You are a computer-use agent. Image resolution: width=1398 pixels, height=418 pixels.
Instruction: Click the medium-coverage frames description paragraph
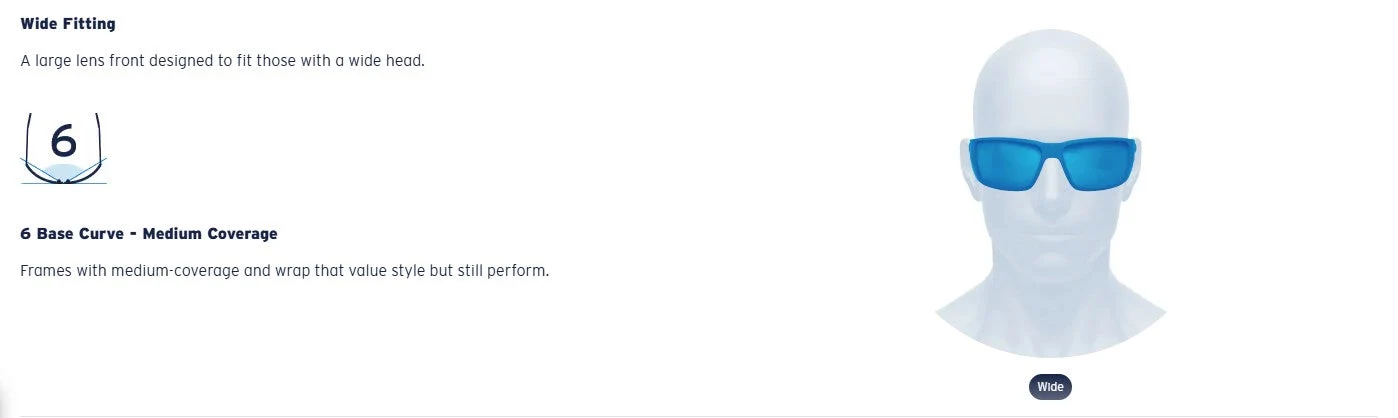click(285, 272)
